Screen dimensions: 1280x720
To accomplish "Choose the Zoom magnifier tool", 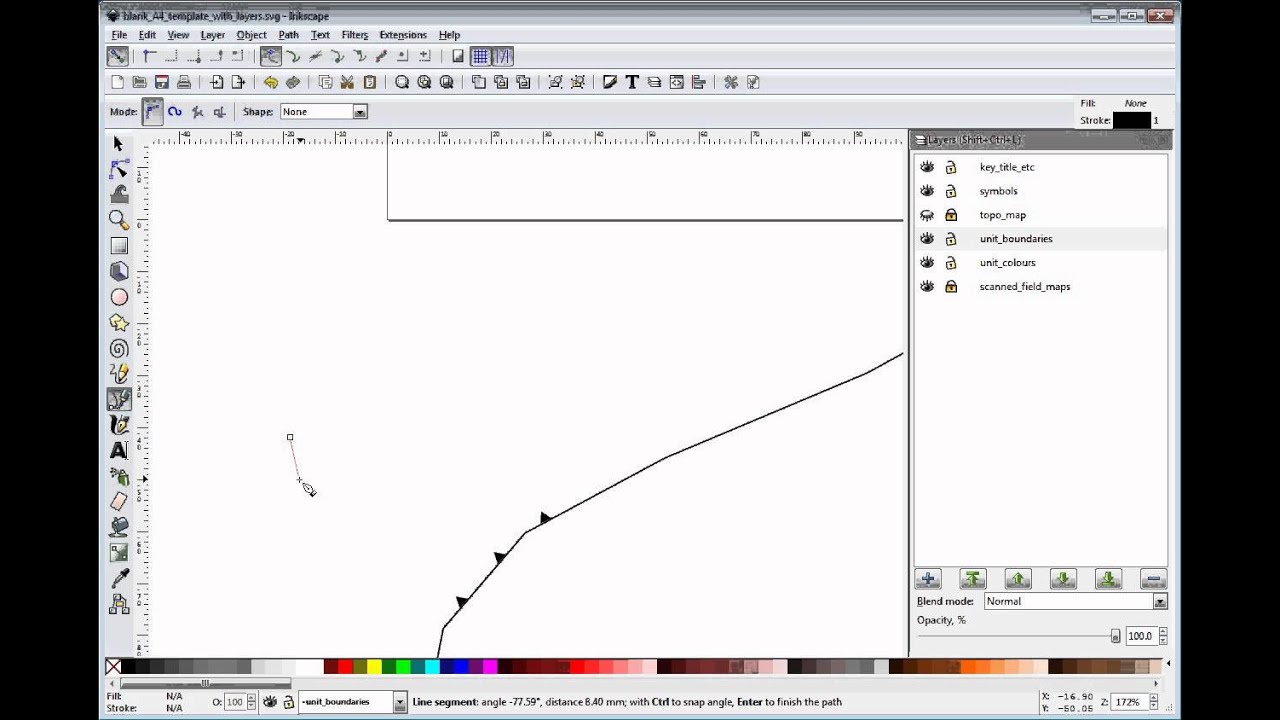I will point(119,220).
